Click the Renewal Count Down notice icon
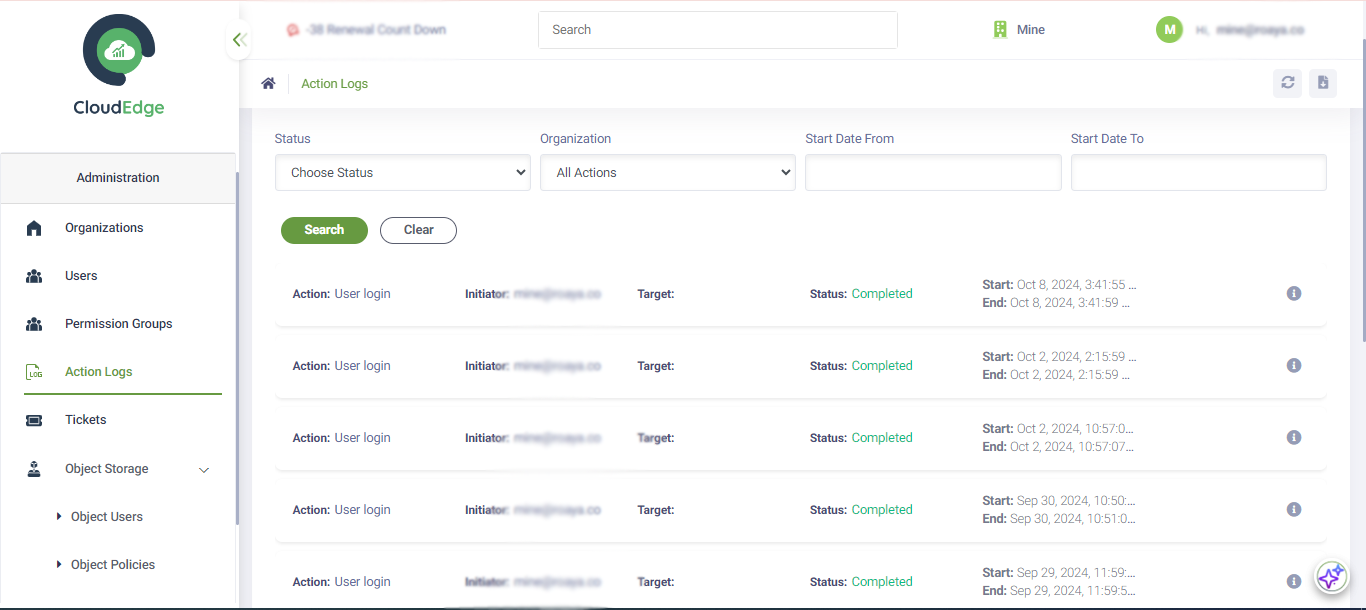The height and width of the screenshot is (610, 1366). [293, 30]
